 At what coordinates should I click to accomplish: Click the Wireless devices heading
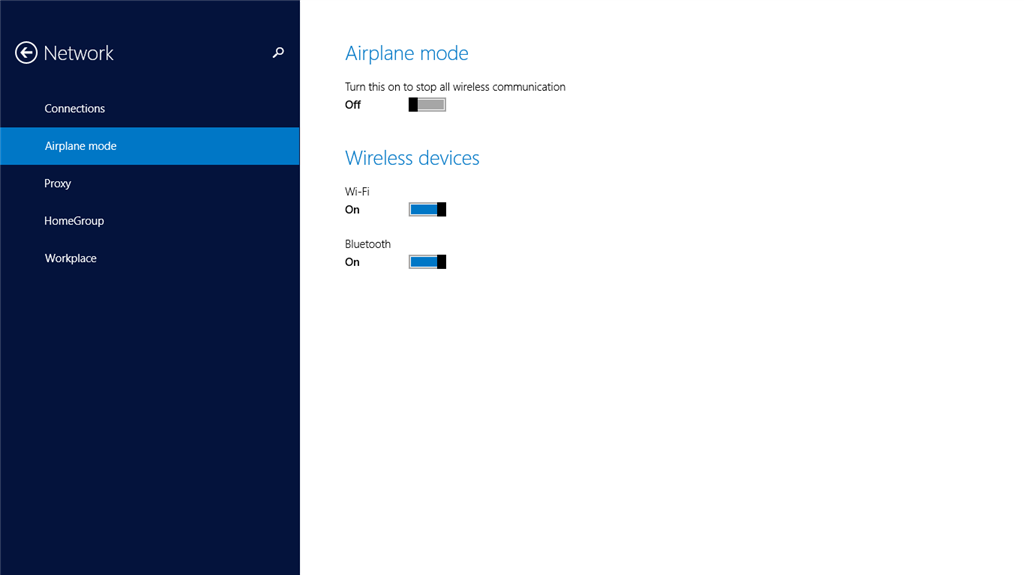tap(412, 157)
